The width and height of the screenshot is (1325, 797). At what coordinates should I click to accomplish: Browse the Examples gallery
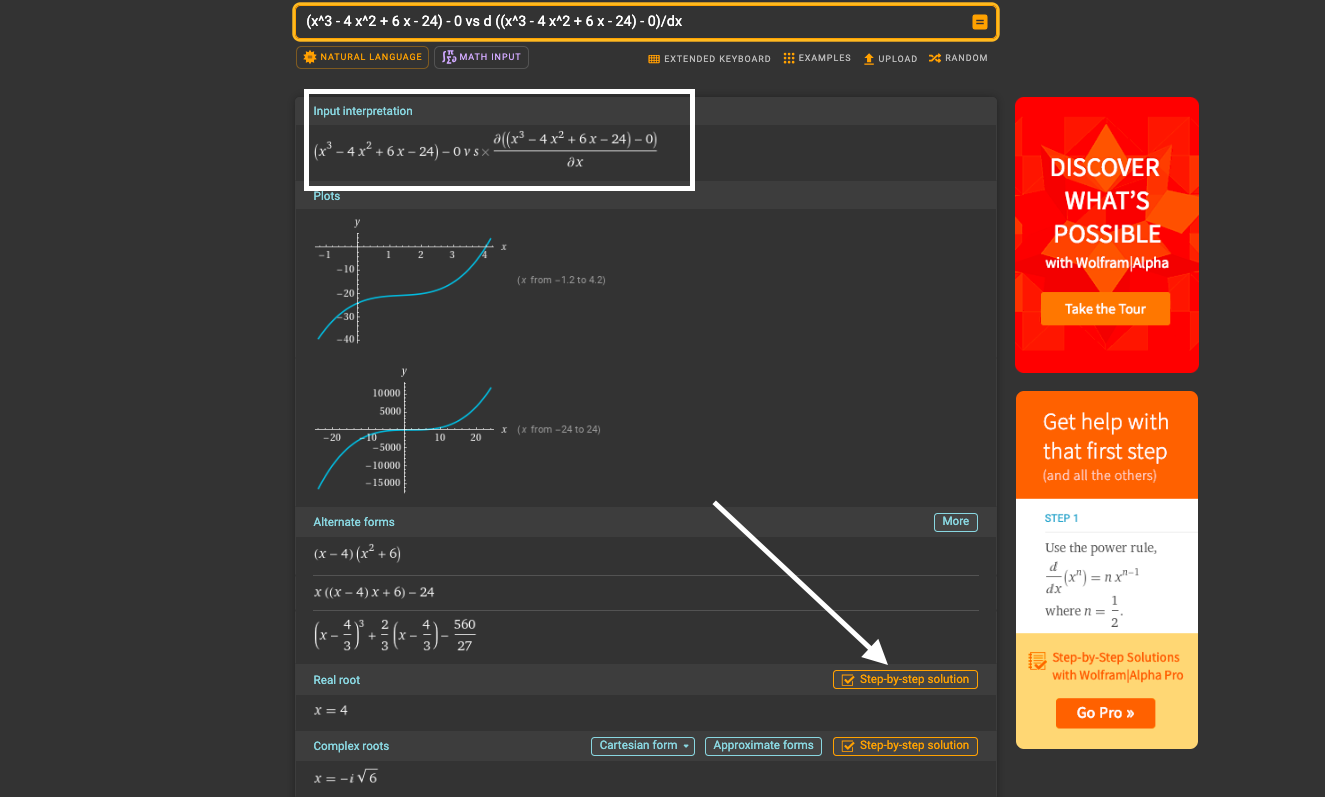coord(816,58)
